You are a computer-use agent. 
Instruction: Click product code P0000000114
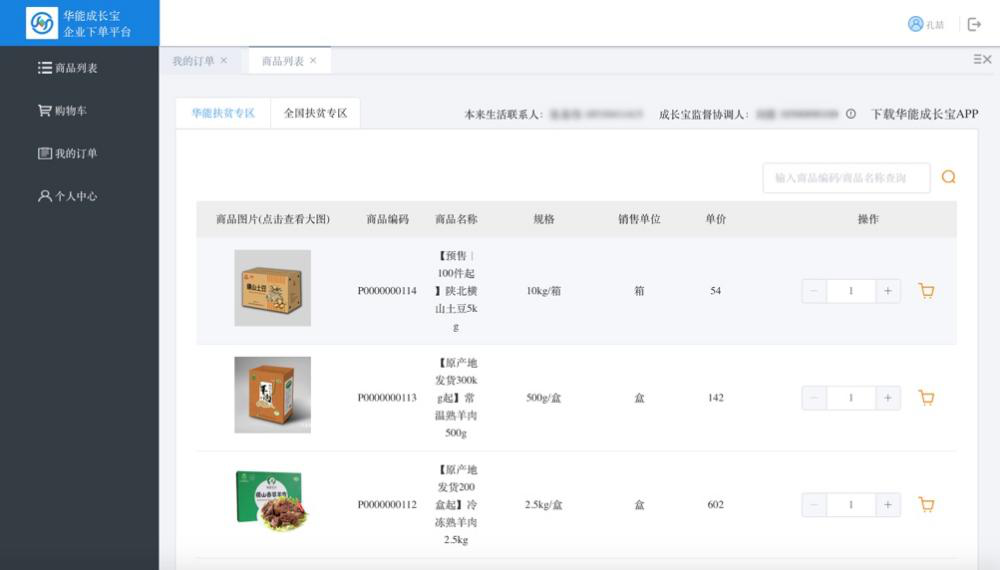[x=387, y=291]
